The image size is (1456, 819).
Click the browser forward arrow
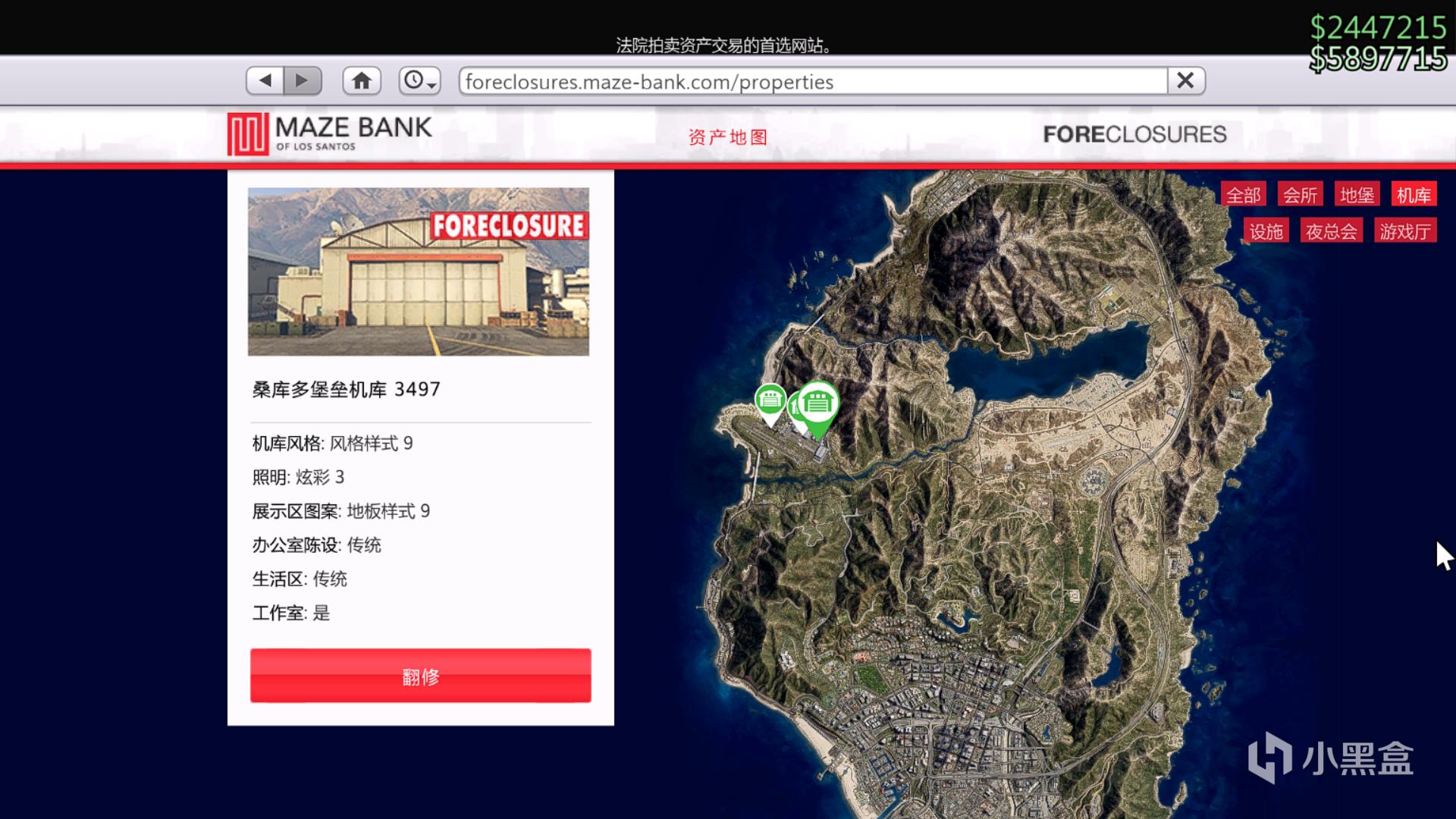303,80
